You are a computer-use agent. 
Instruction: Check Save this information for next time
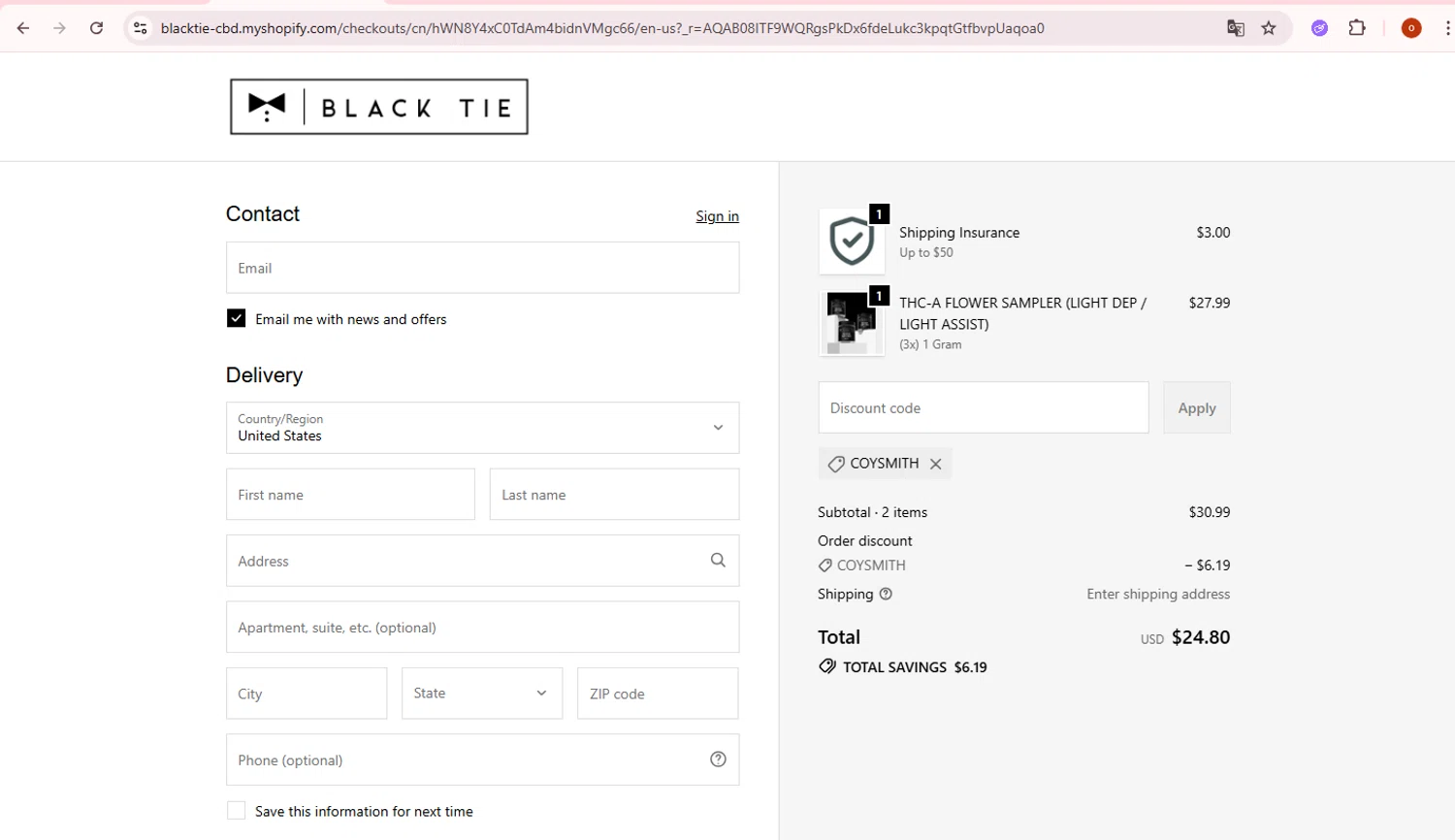(x=236, y=810)
